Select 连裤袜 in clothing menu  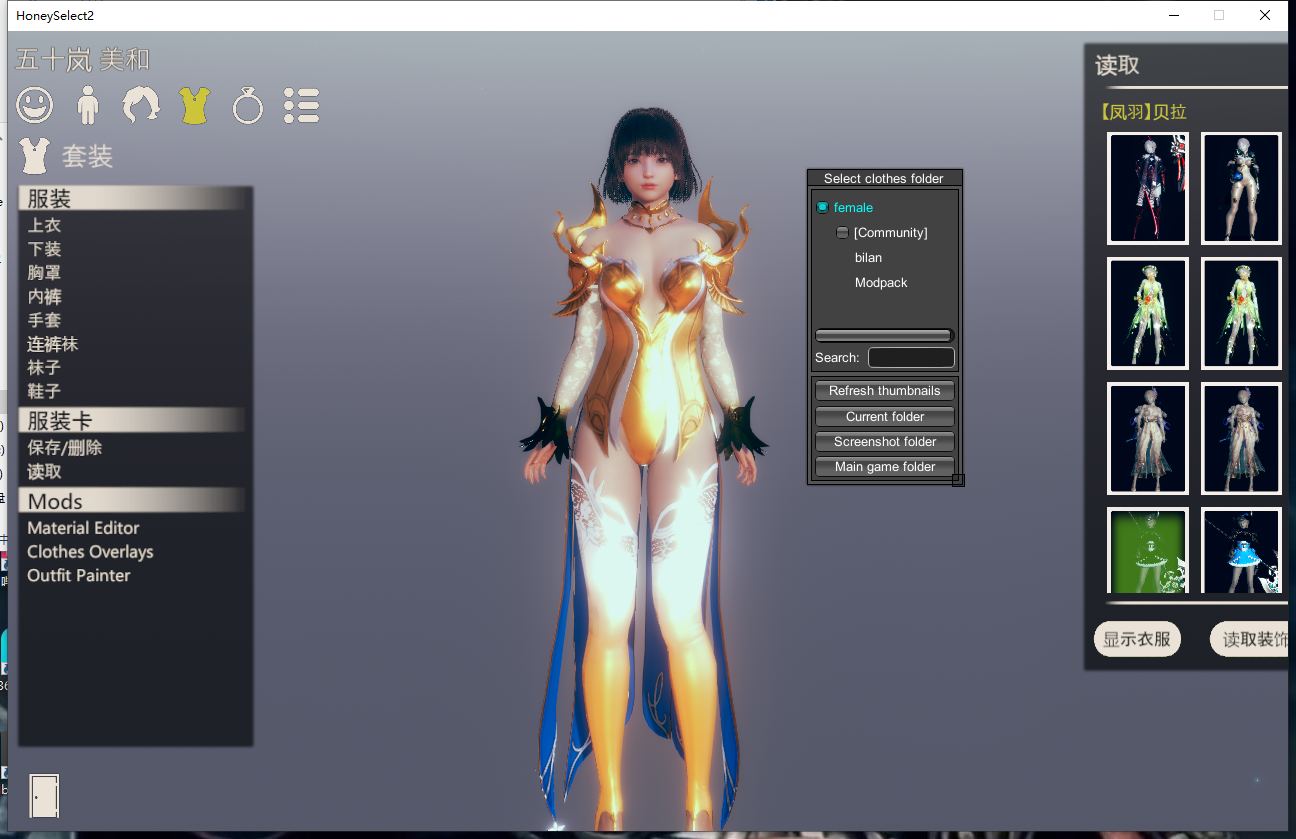click(x=52, y=344)
